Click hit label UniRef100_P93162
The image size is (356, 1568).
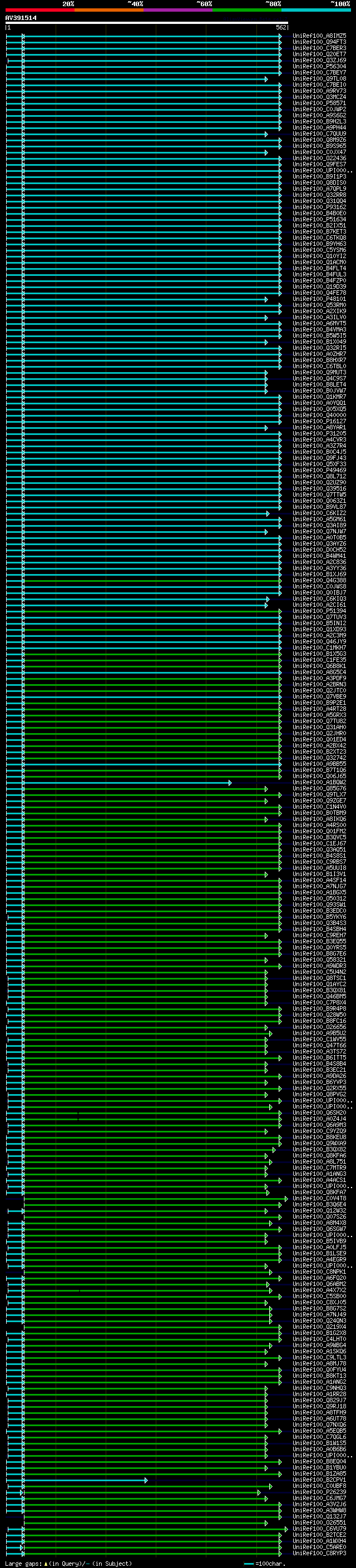click(319, 207)
